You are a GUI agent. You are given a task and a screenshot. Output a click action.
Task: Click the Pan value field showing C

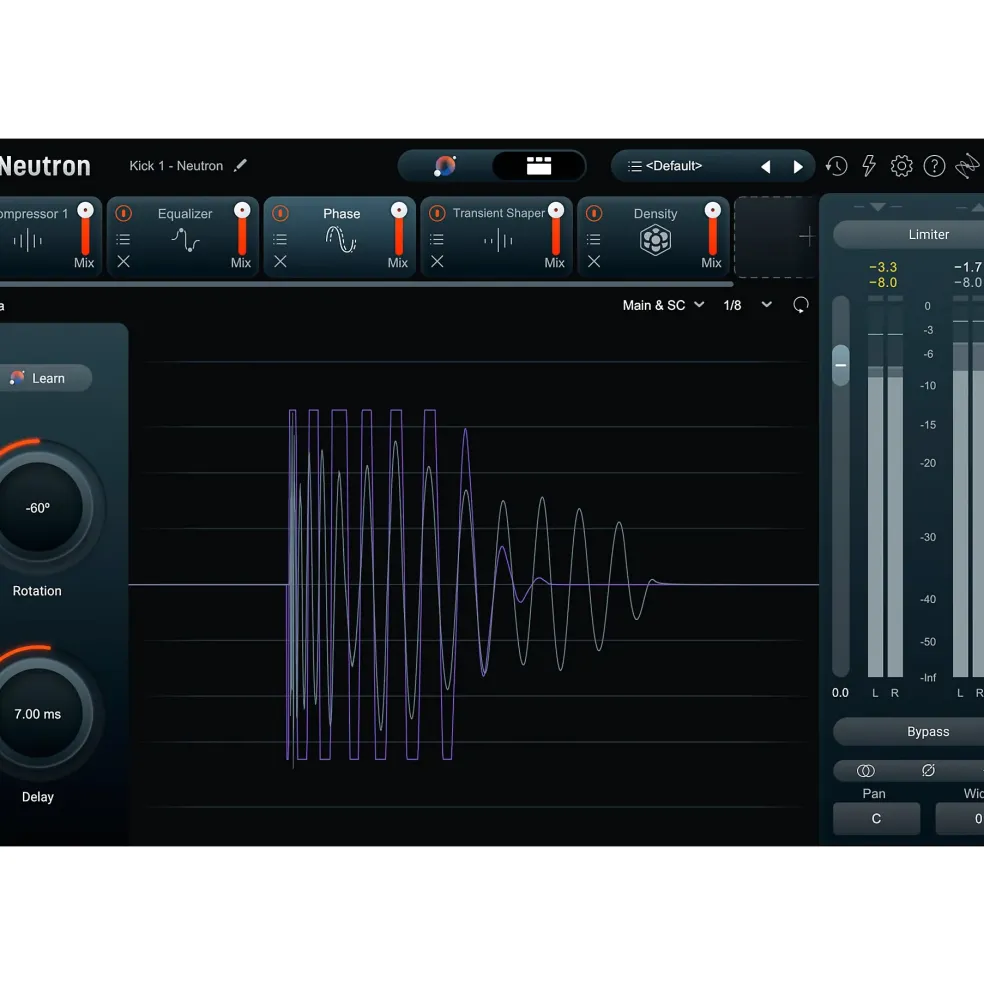[876, 819]
